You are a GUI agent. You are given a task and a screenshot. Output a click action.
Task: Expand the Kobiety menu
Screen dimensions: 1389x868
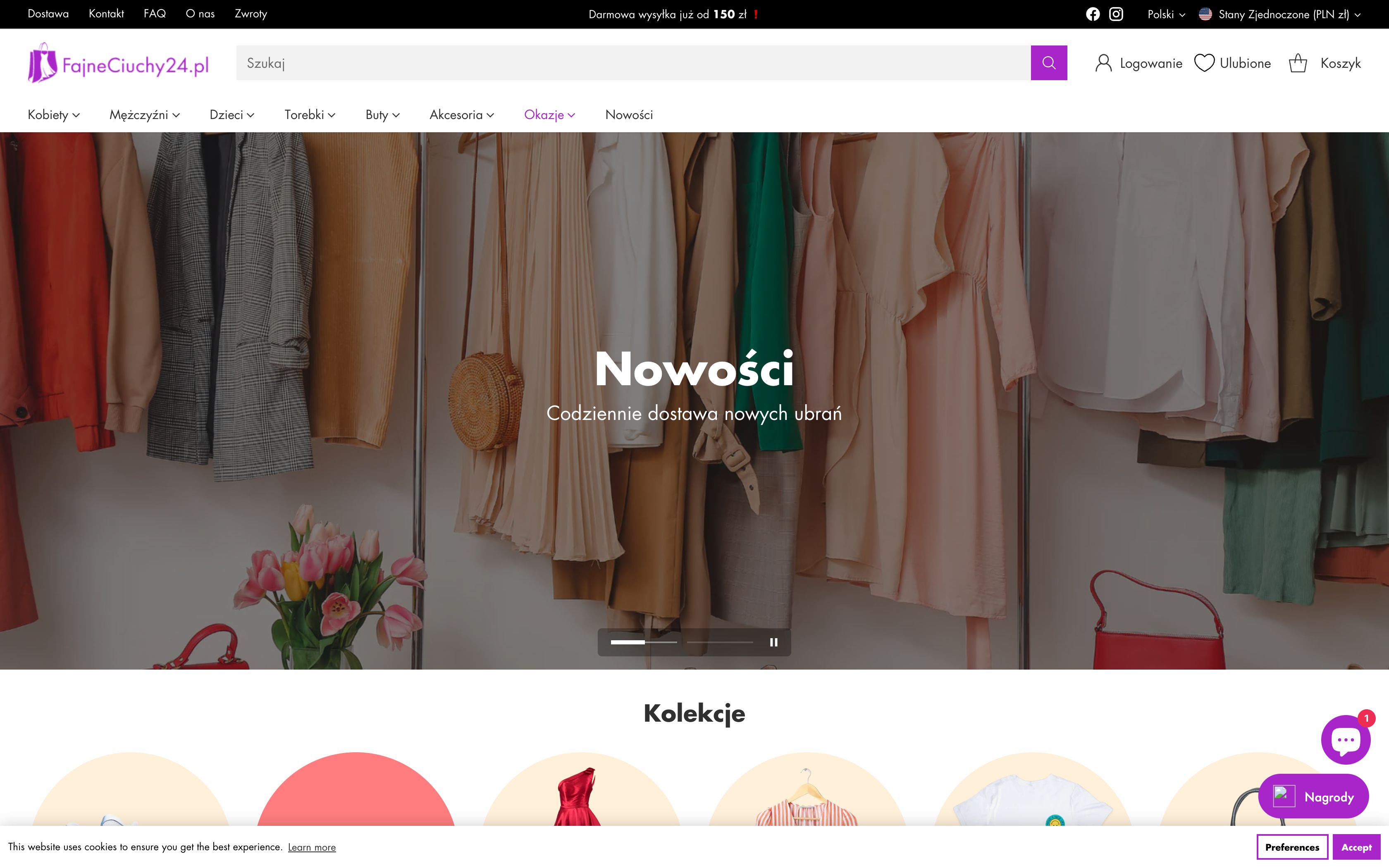(53, 115)
